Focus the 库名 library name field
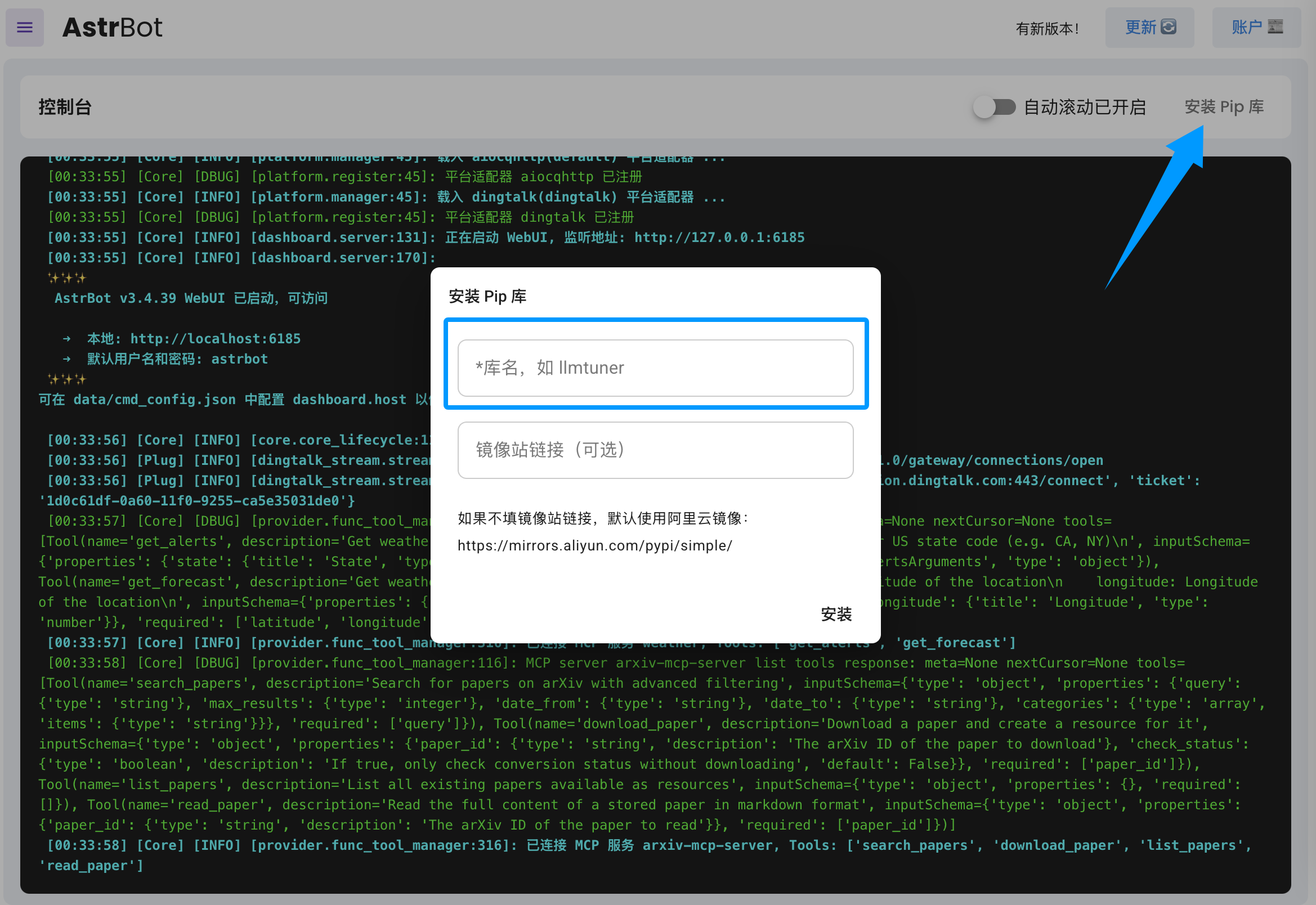Viewport: 1316px width, 905px height. pos(655,368)
